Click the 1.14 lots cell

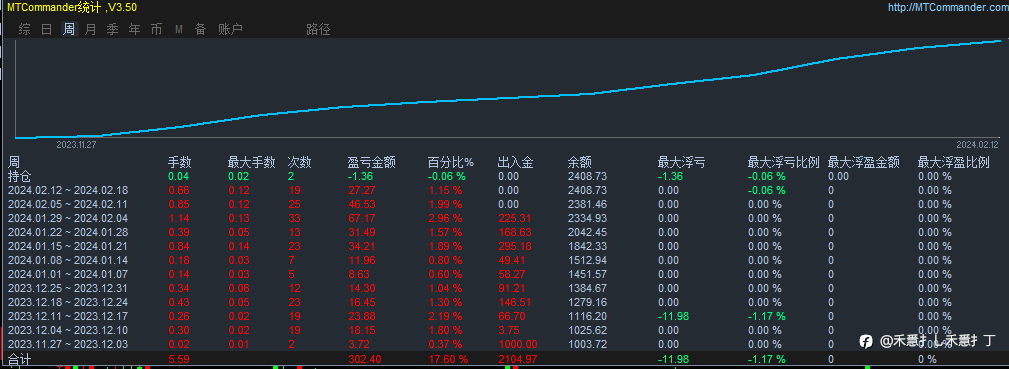click(178, 218)
